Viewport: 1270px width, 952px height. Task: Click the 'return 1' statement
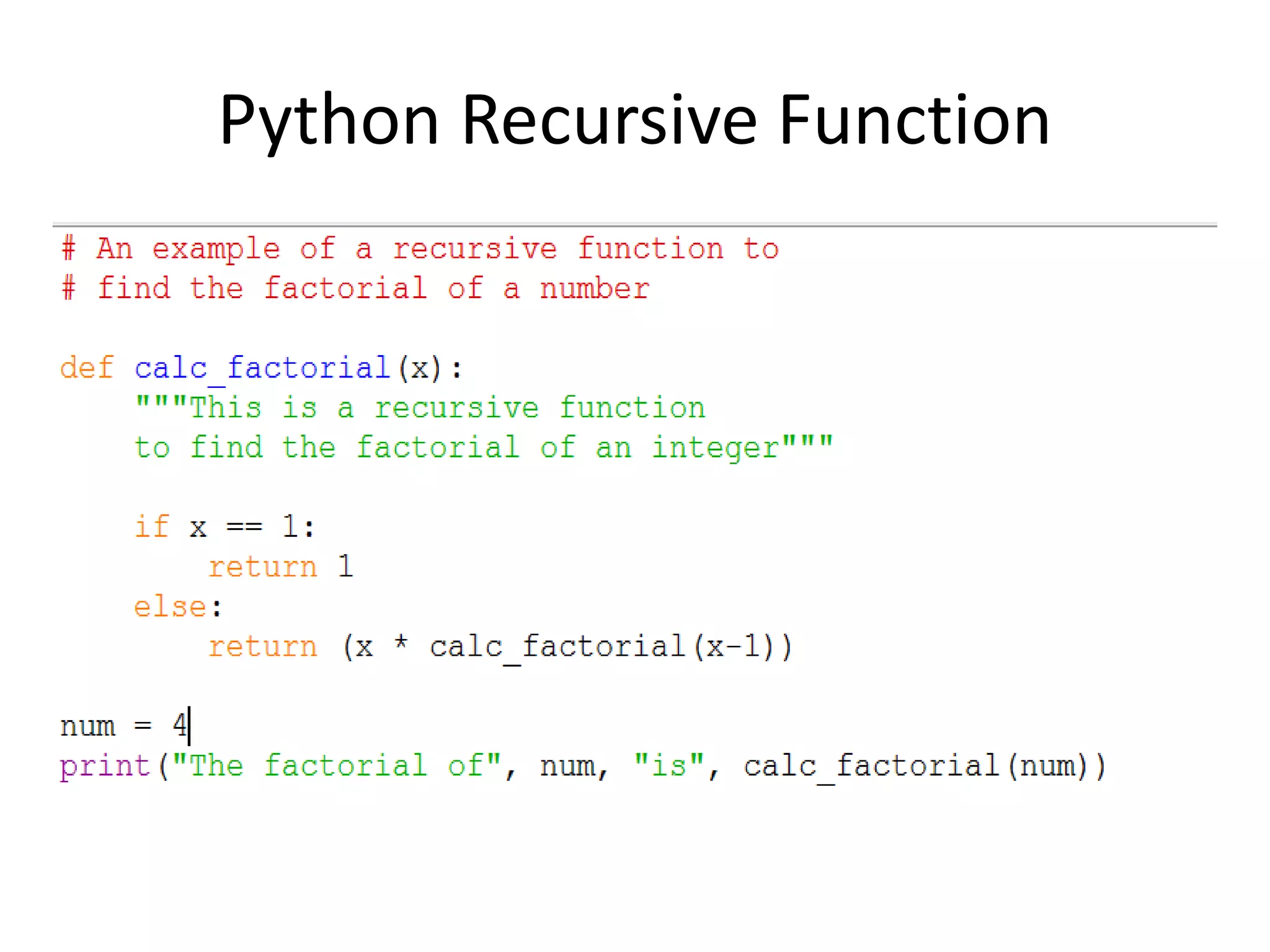click(281, 566)
